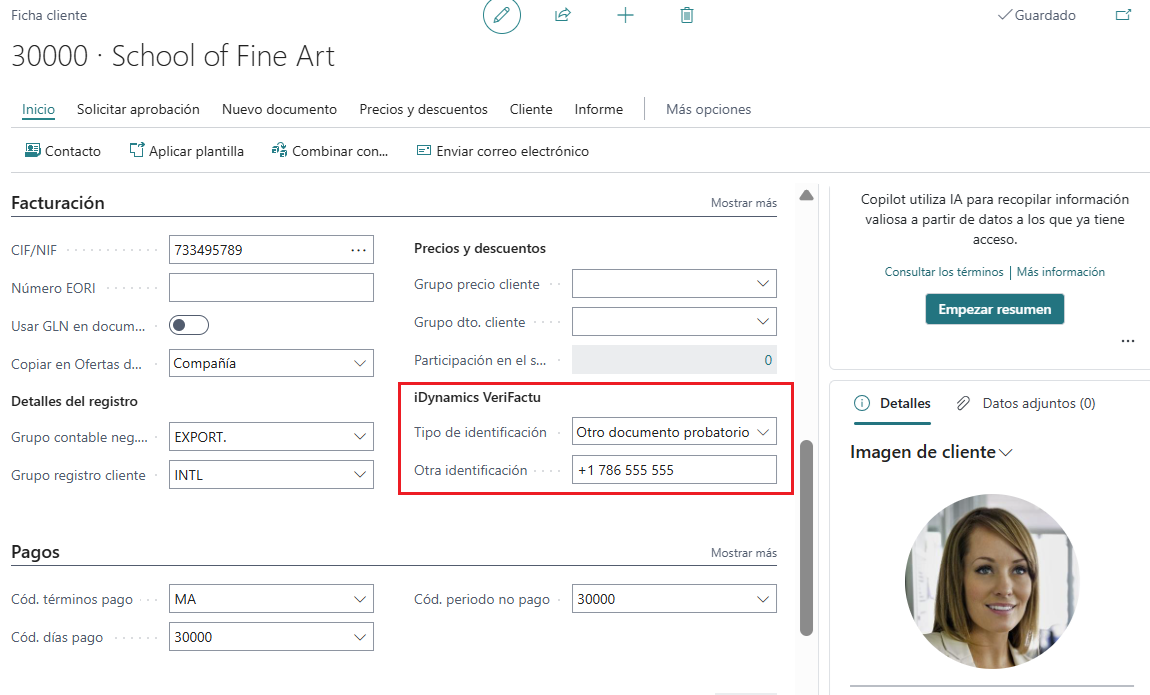Click the Contacto action icon
The image size is (1150, 695).
tap(33, 151)
